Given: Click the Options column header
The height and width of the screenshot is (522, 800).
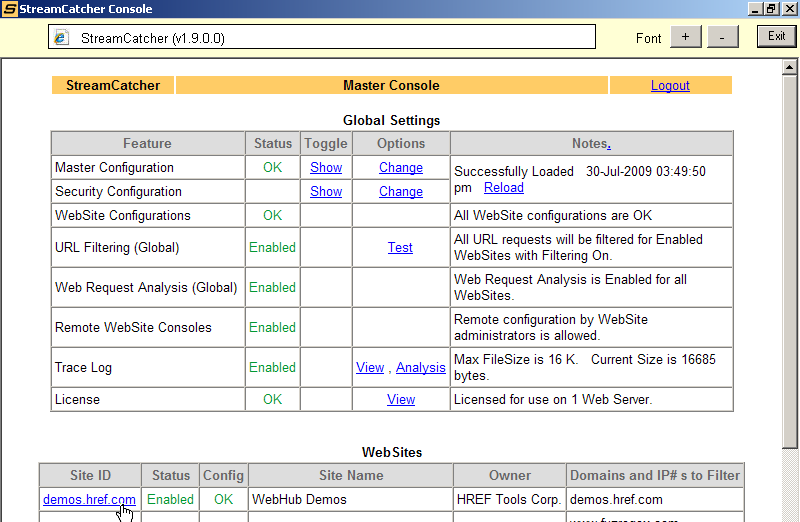Looking at the screenshot, I should pyautogui.click(x=401, y=143).
